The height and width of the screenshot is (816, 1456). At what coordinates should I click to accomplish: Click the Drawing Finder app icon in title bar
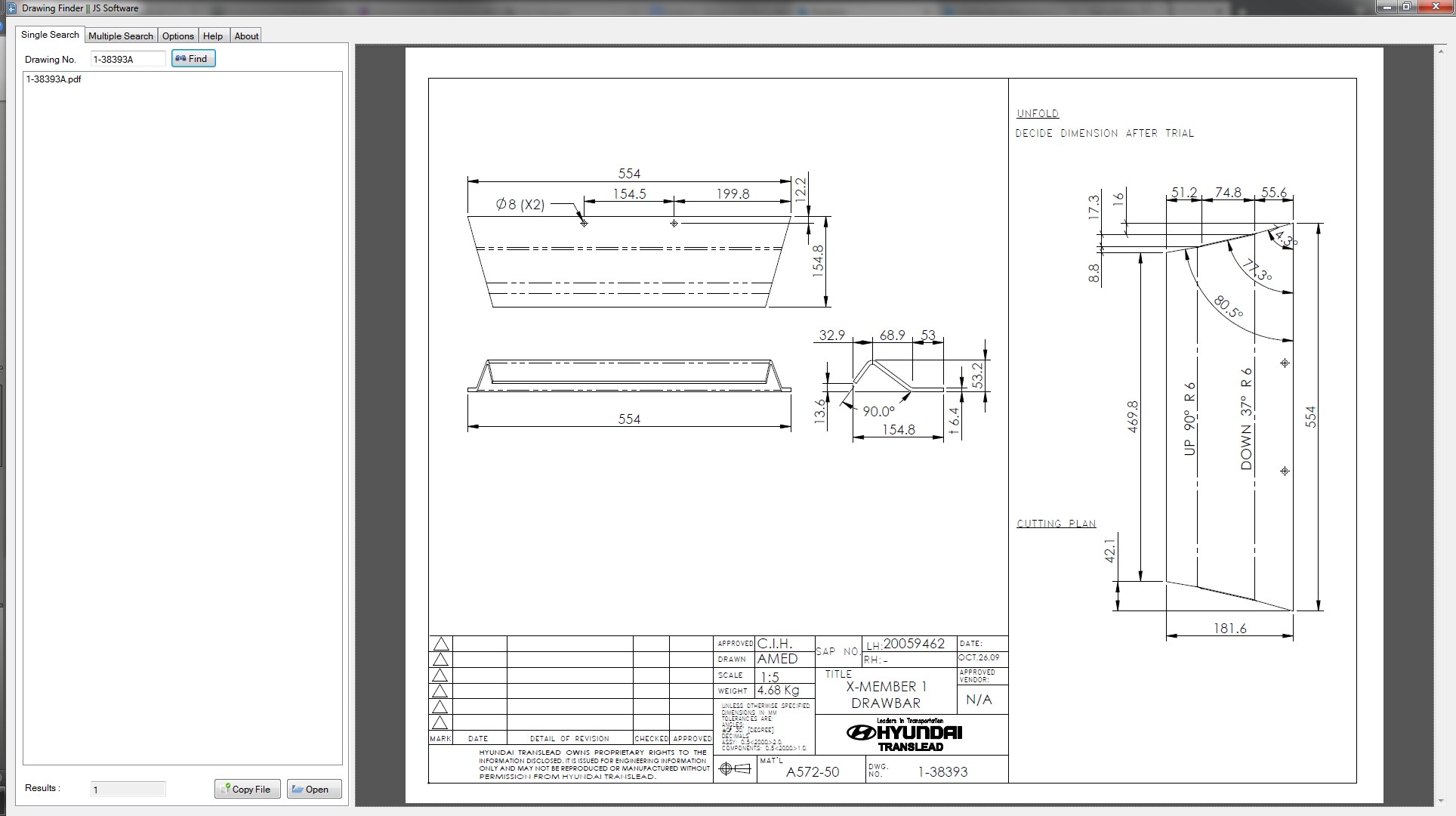pos(11,8)
